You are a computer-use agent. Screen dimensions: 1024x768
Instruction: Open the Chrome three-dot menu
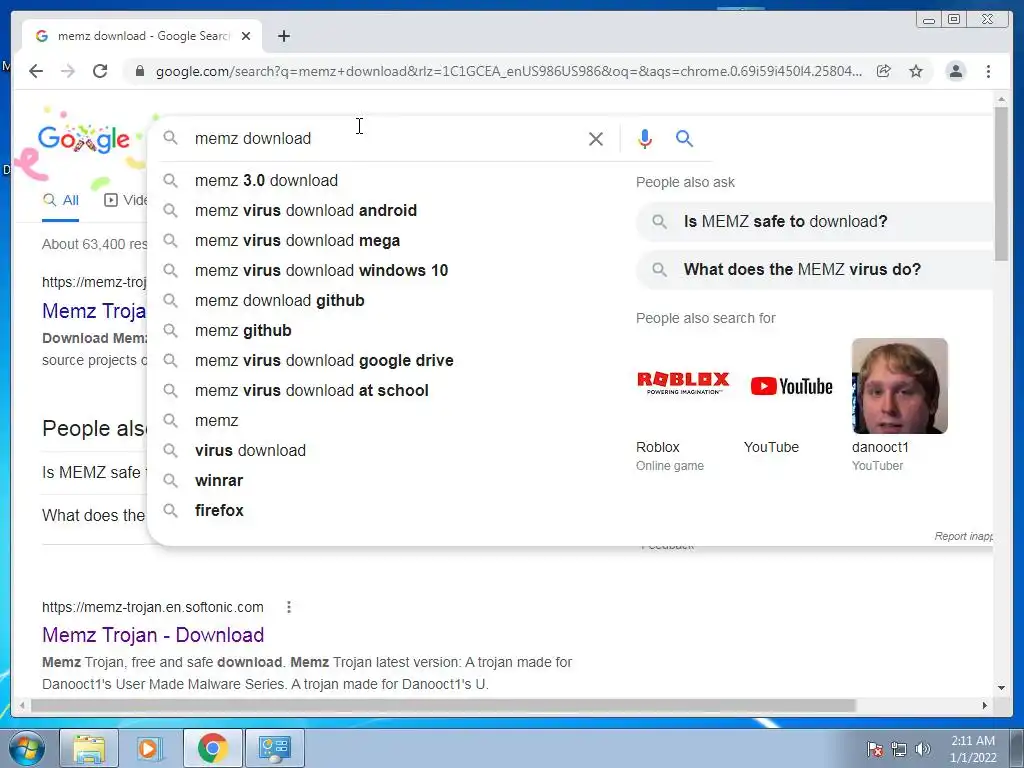click(x=988, y=71)
